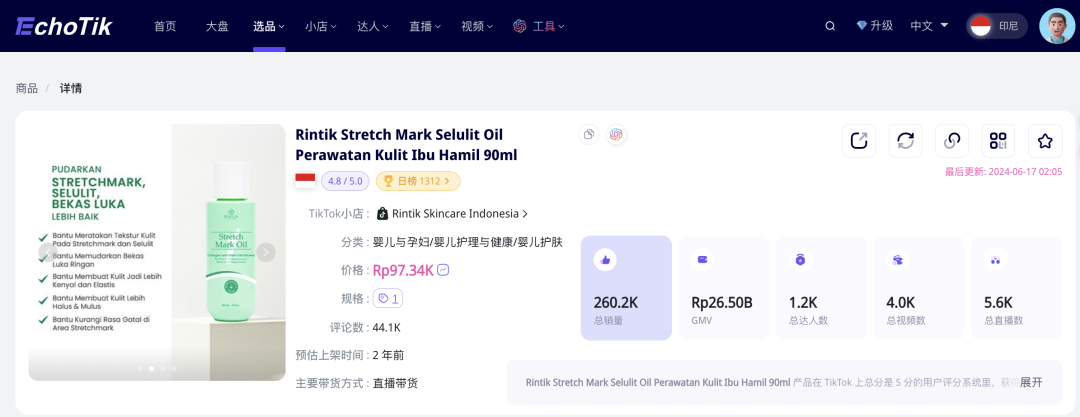Show next product image with right arrow
The height and width of the screenshot is (417, 1080).
266,252
